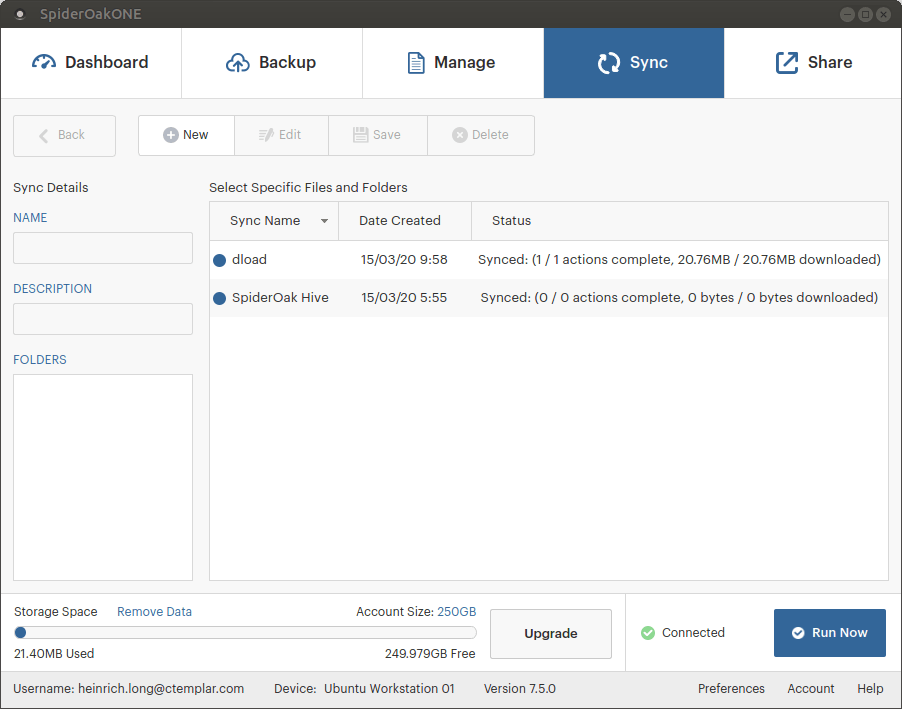Start syncing with Run Now
The height and width of the screenshot is (709, 902).
[x=830, y=633]
